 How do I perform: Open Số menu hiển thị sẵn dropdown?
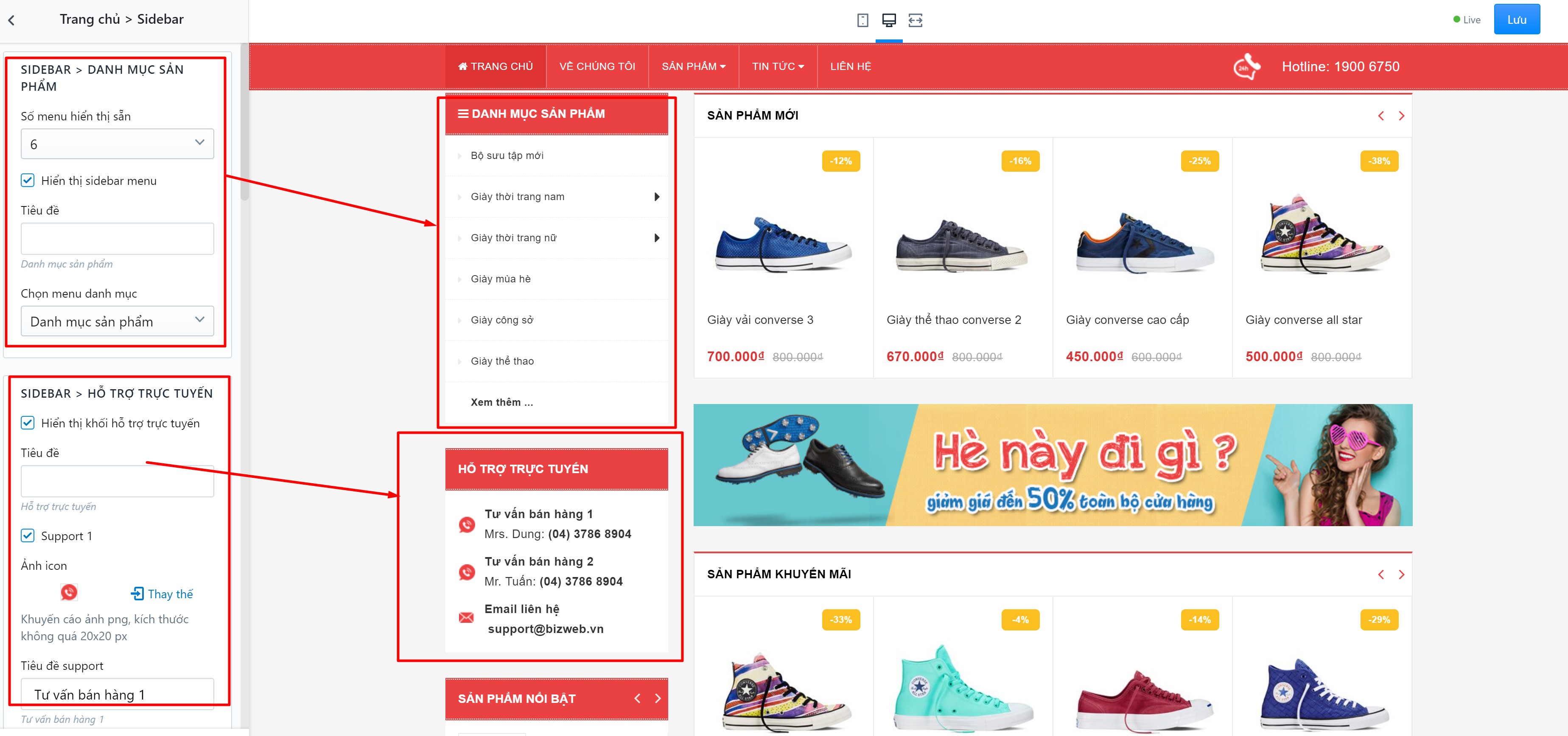118,144
